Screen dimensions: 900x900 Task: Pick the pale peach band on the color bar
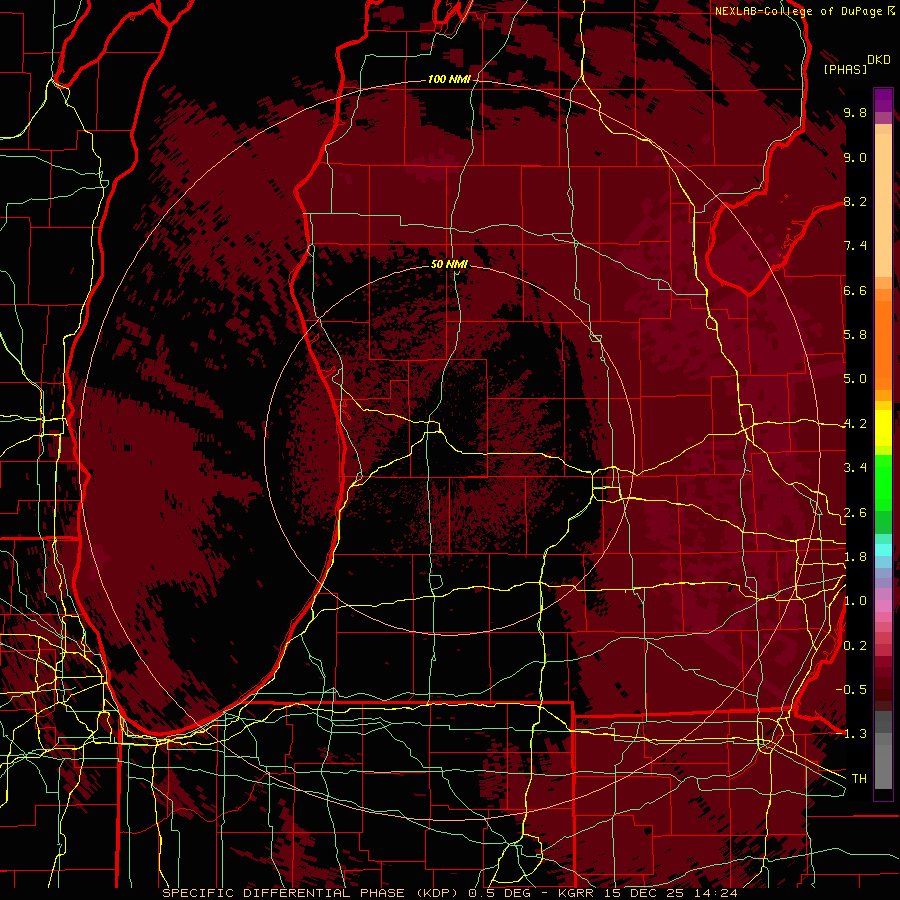pyautogui.click(x=883, y=207)
